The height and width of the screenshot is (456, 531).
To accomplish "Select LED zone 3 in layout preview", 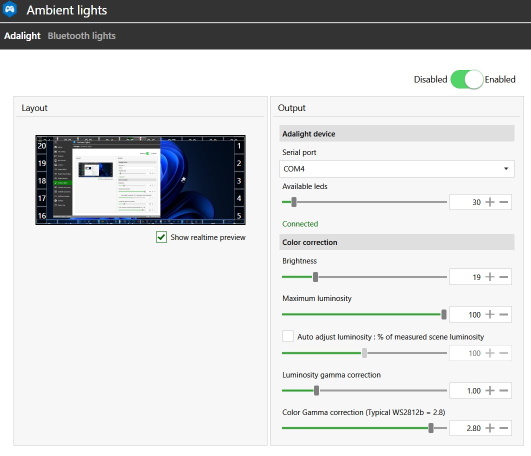I will pos(239,181).
